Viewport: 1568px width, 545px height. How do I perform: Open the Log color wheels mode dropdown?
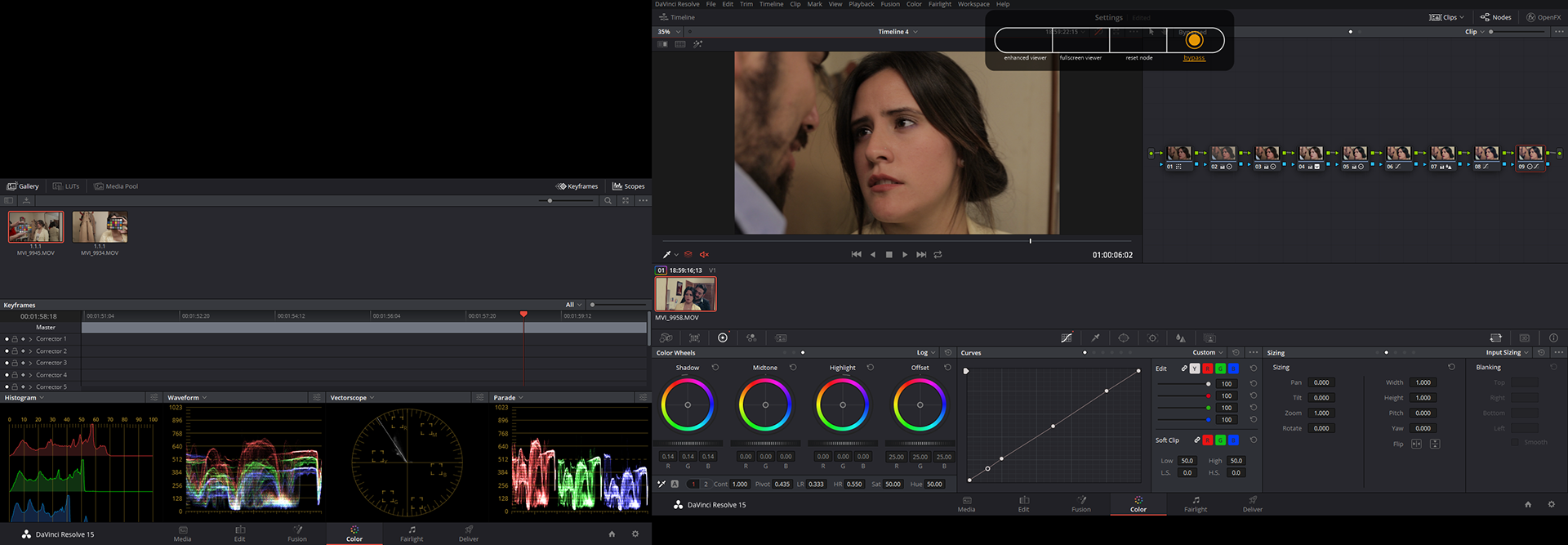926,353
